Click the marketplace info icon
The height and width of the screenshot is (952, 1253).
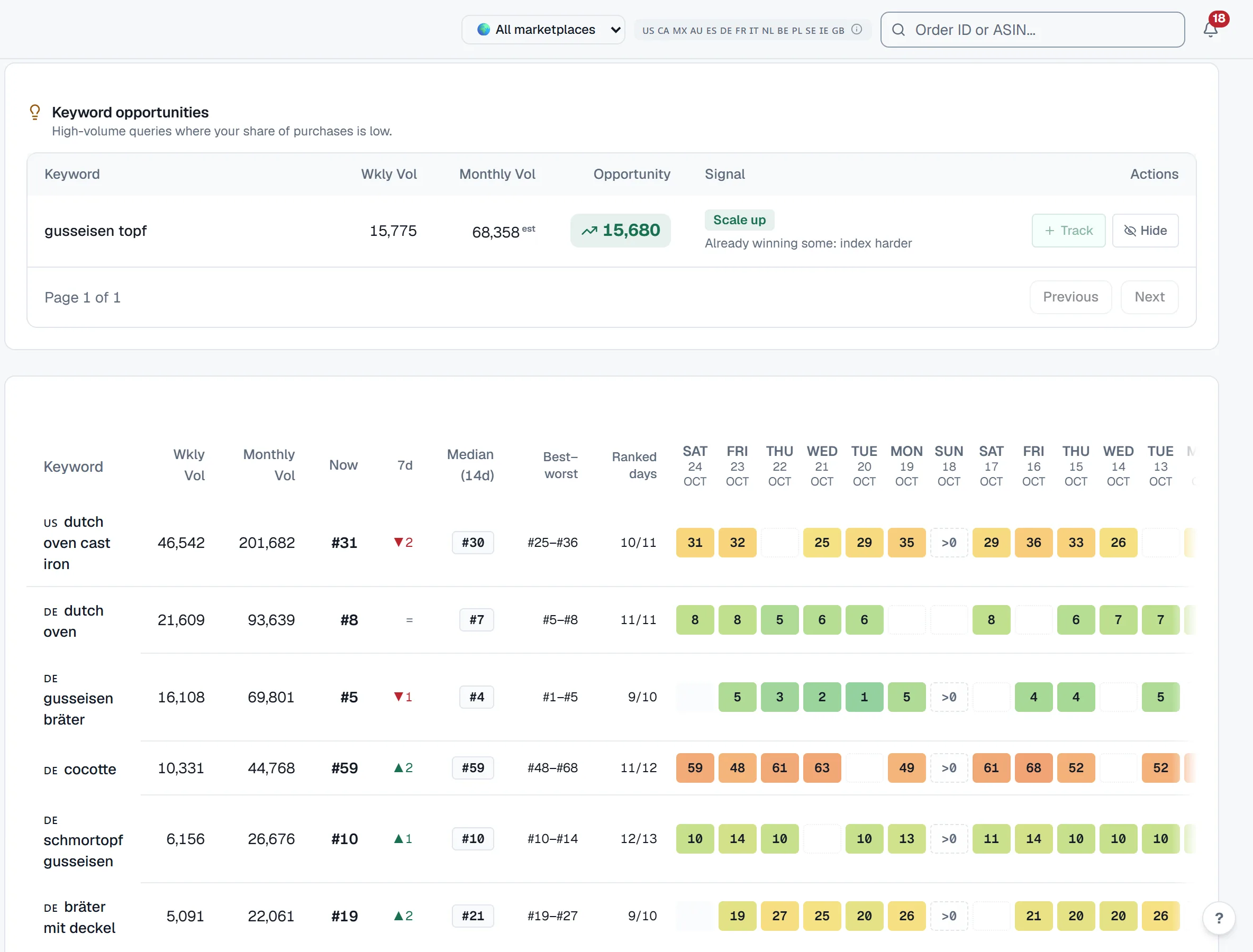click(x=857, y=30)
